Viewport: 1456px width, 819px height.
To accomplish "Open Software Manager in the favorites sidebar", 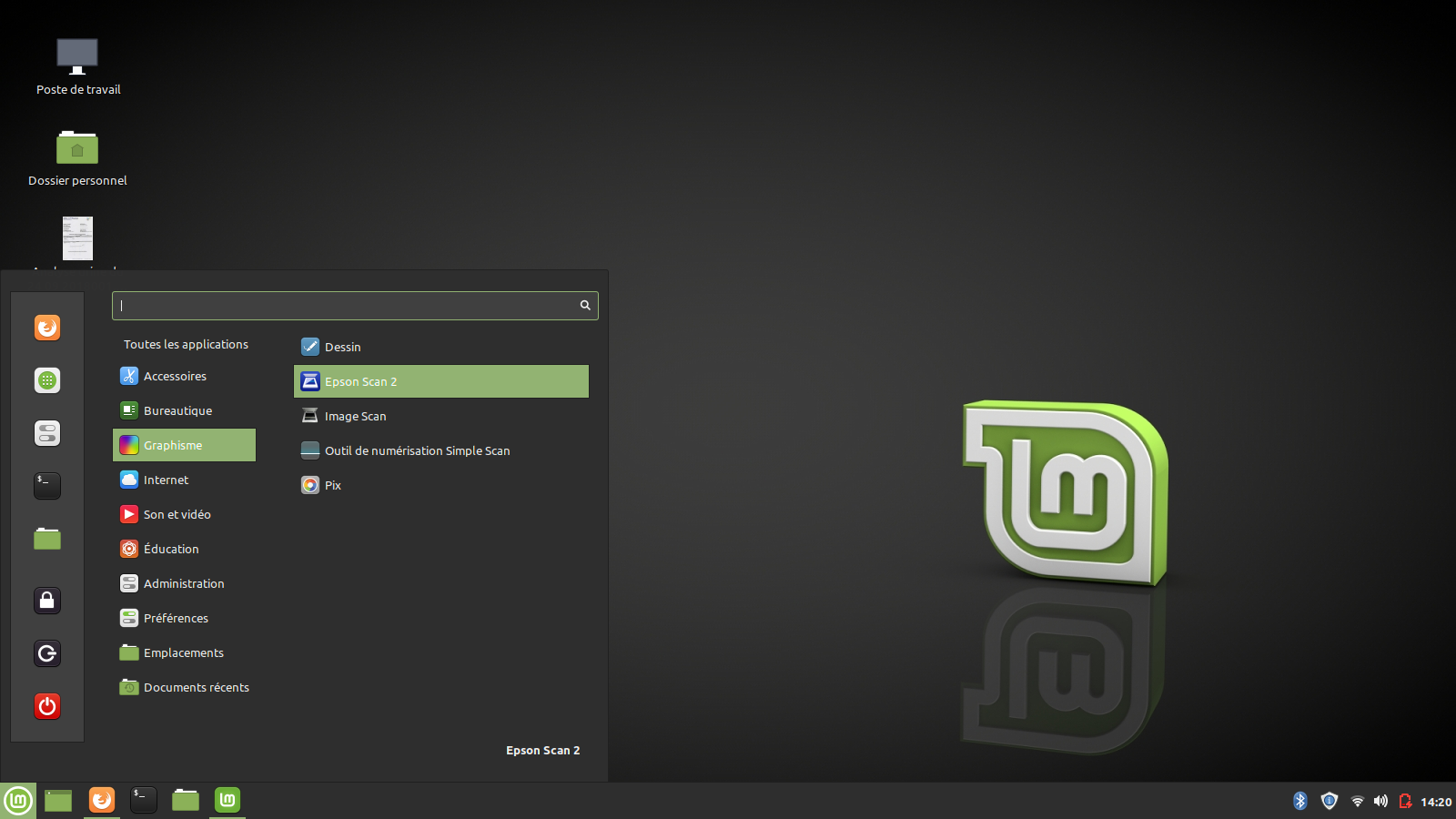I will tap(47, 380).
